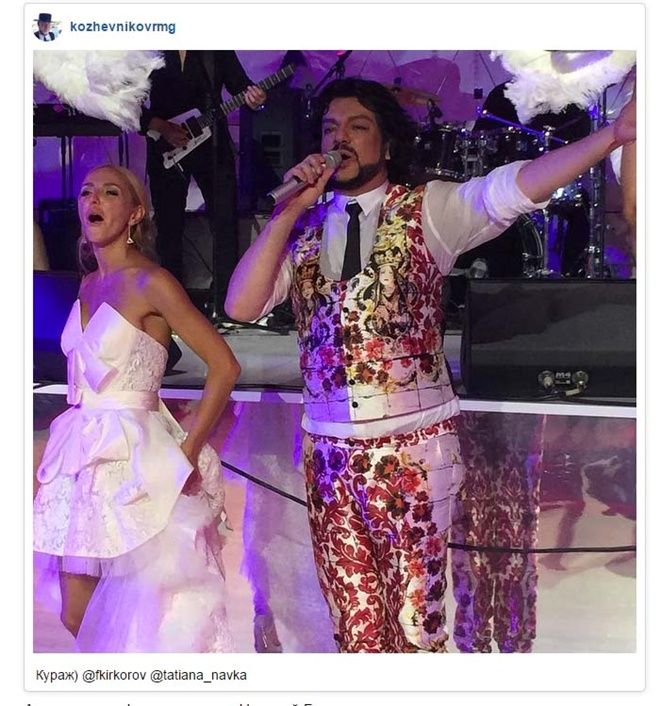This screenshot has width=660, height=706.
Task: Click the singer's microphone in the photo
Action: [x=304, y=177]
